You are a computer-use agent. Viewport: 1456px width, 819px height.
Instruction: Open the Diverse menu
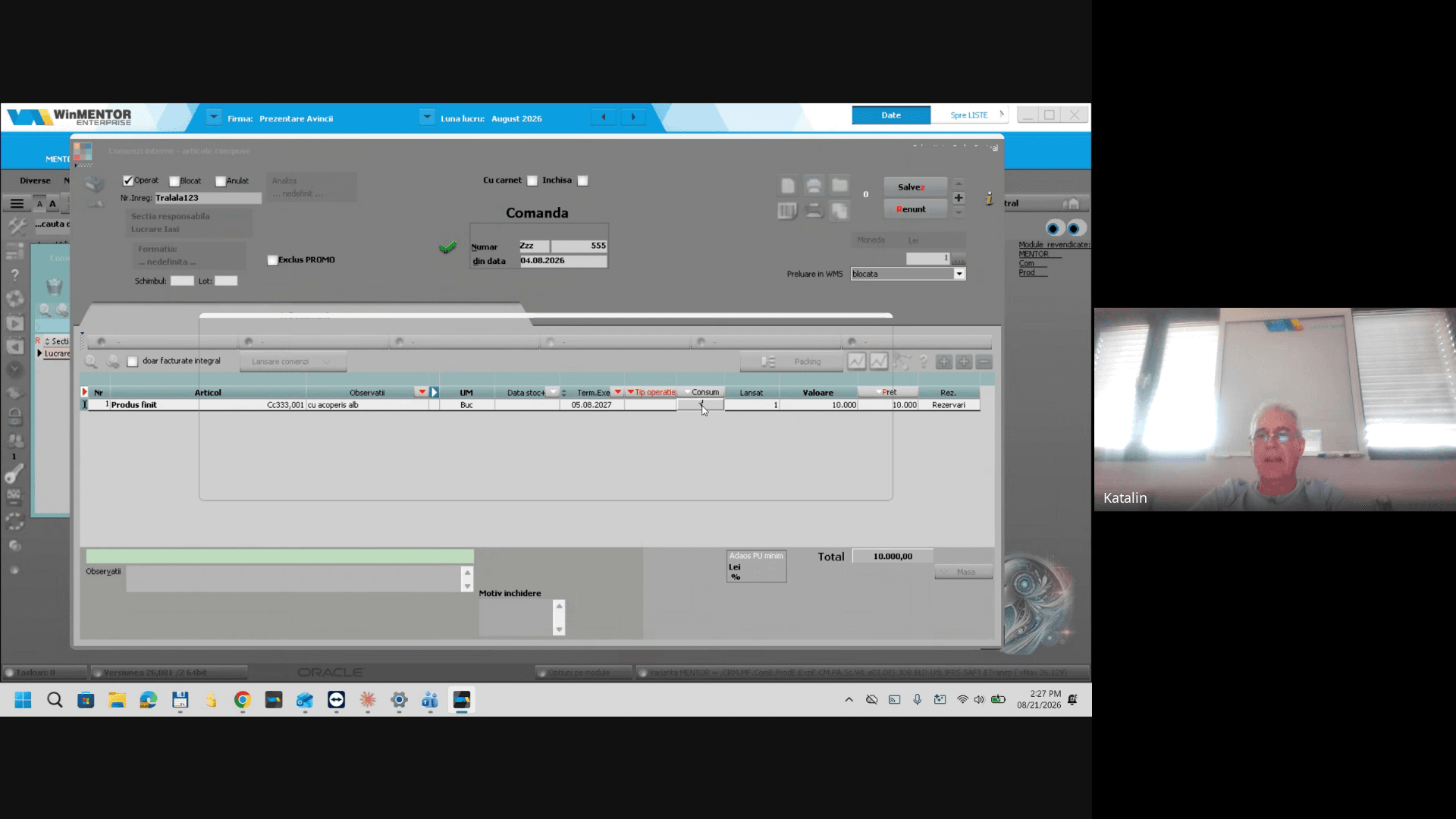(35, 180)
